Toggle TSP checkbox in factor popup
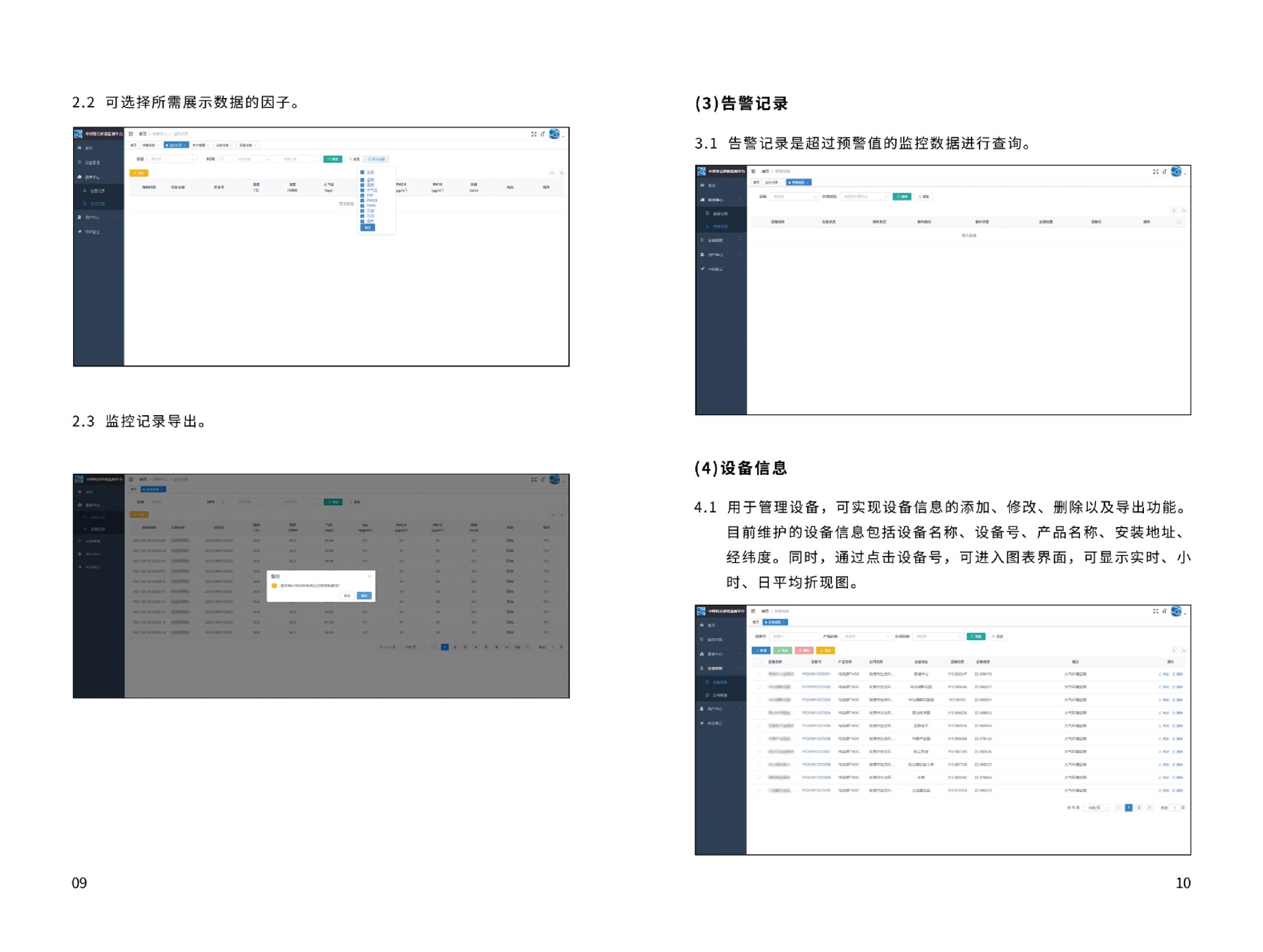1263x952 pixels. point(362,195)
